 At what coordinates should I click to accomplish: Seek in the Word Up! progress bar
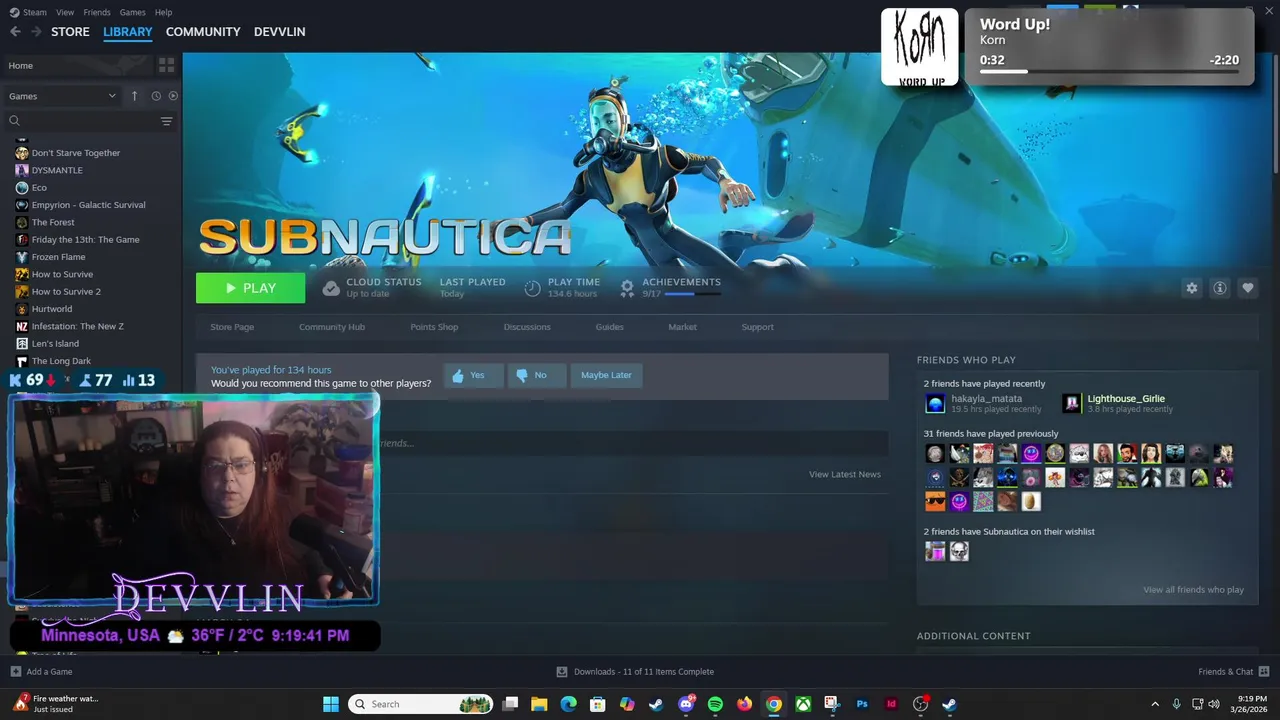pos(1109,72)
